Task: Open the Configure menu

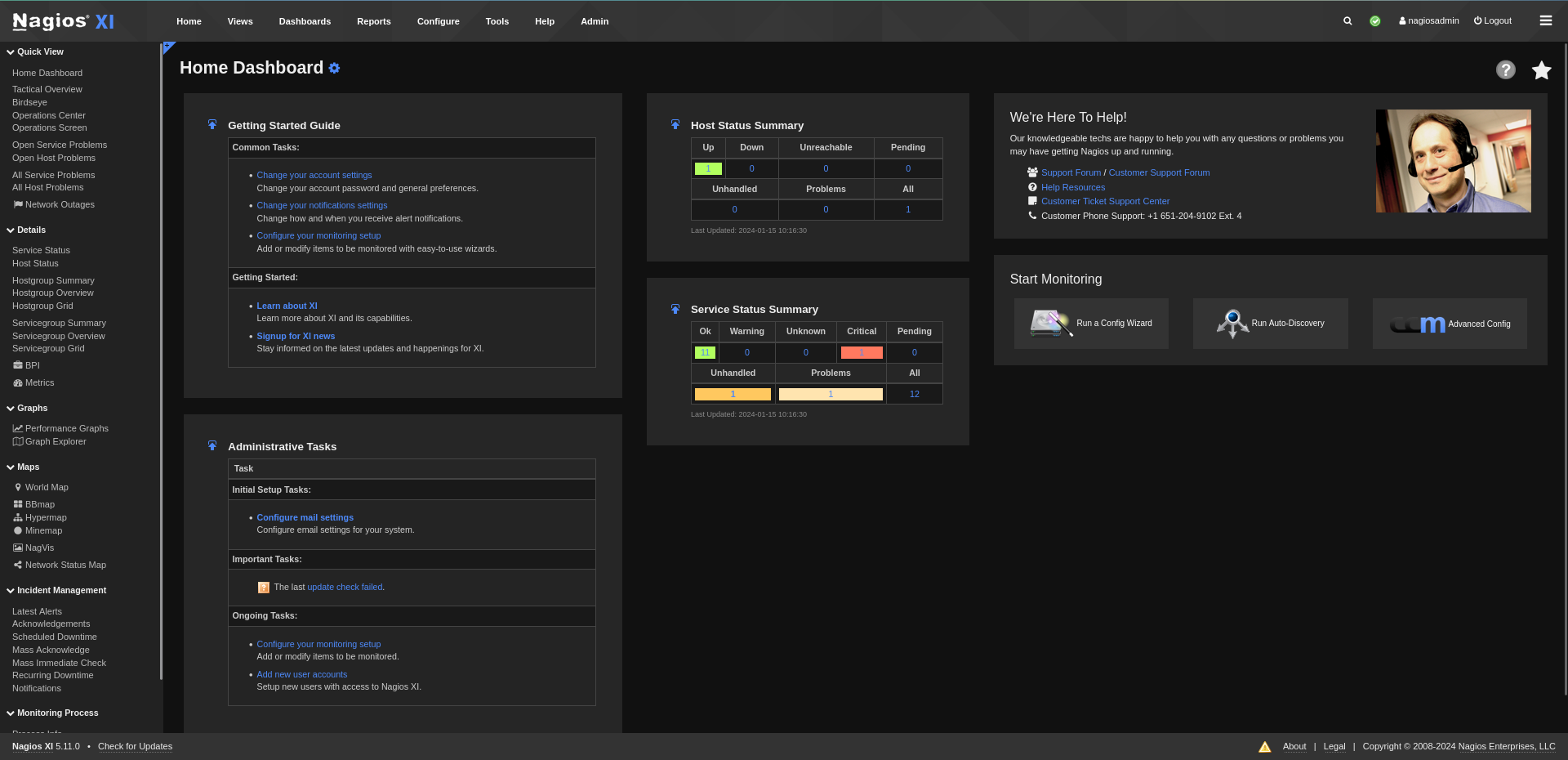Action: click(439, 21)
